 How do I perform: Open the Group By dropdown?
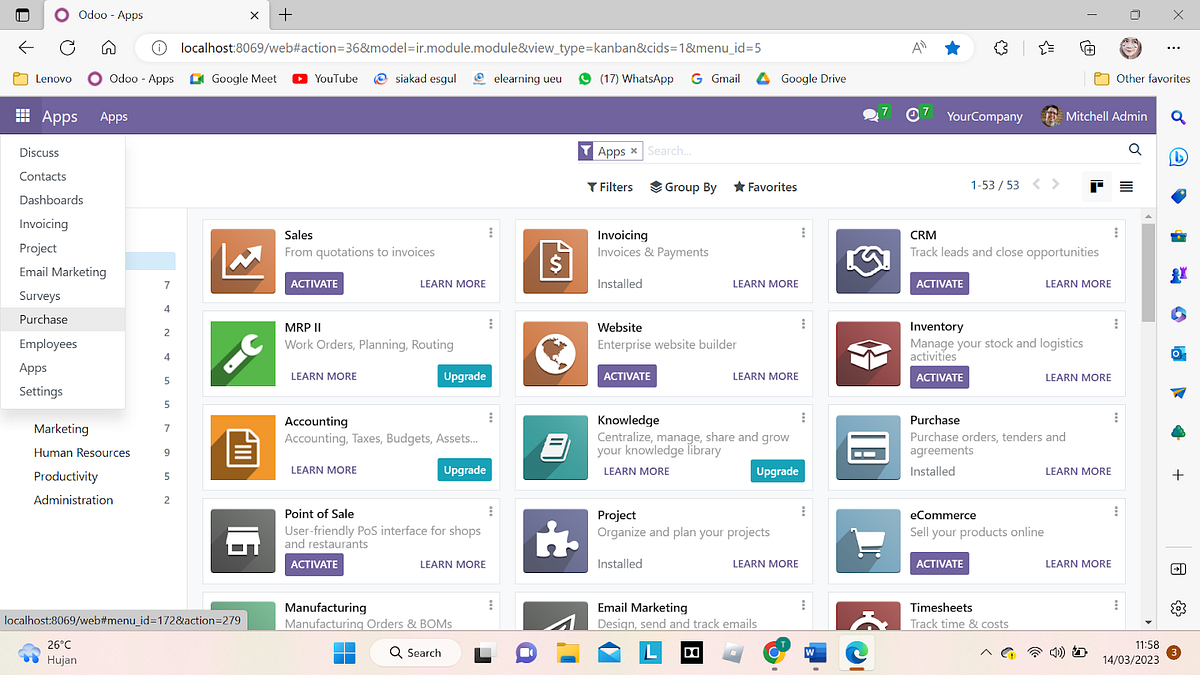683,186
